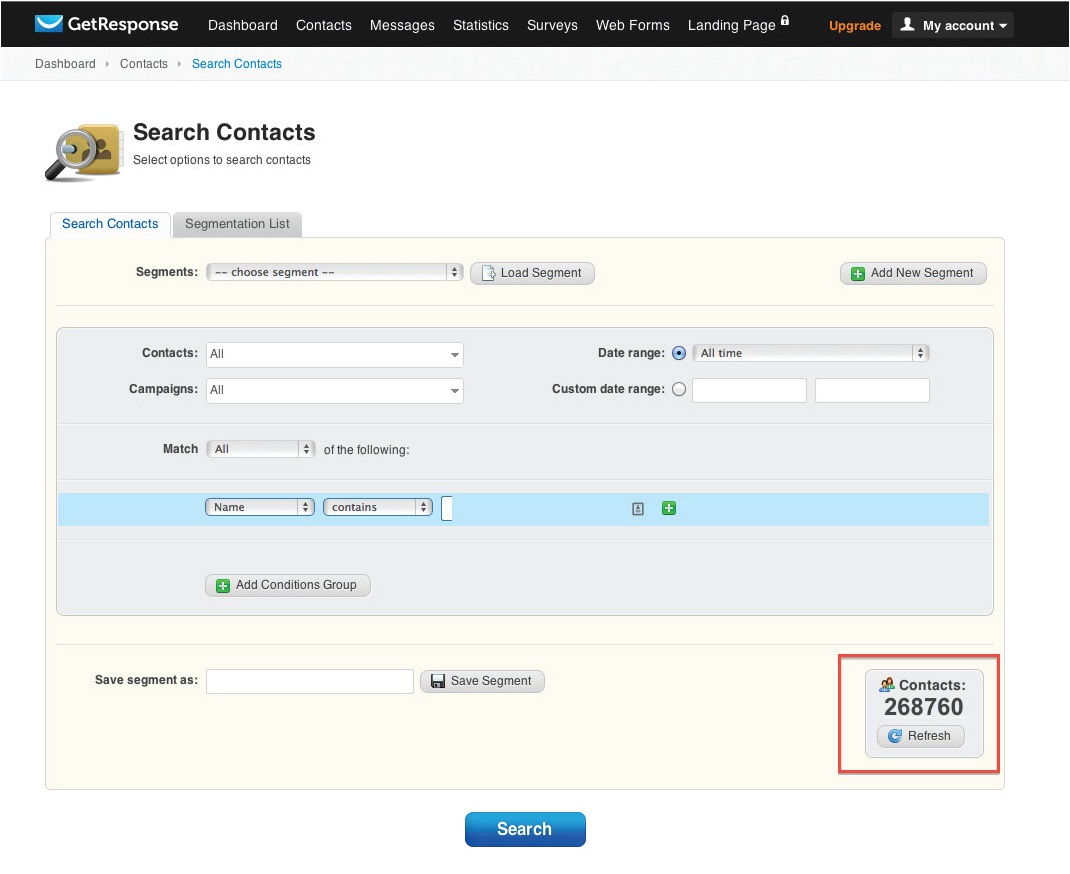The image size is (1070, 874).
Task: Open the contains operator dropdown
Action: (377, 507)
